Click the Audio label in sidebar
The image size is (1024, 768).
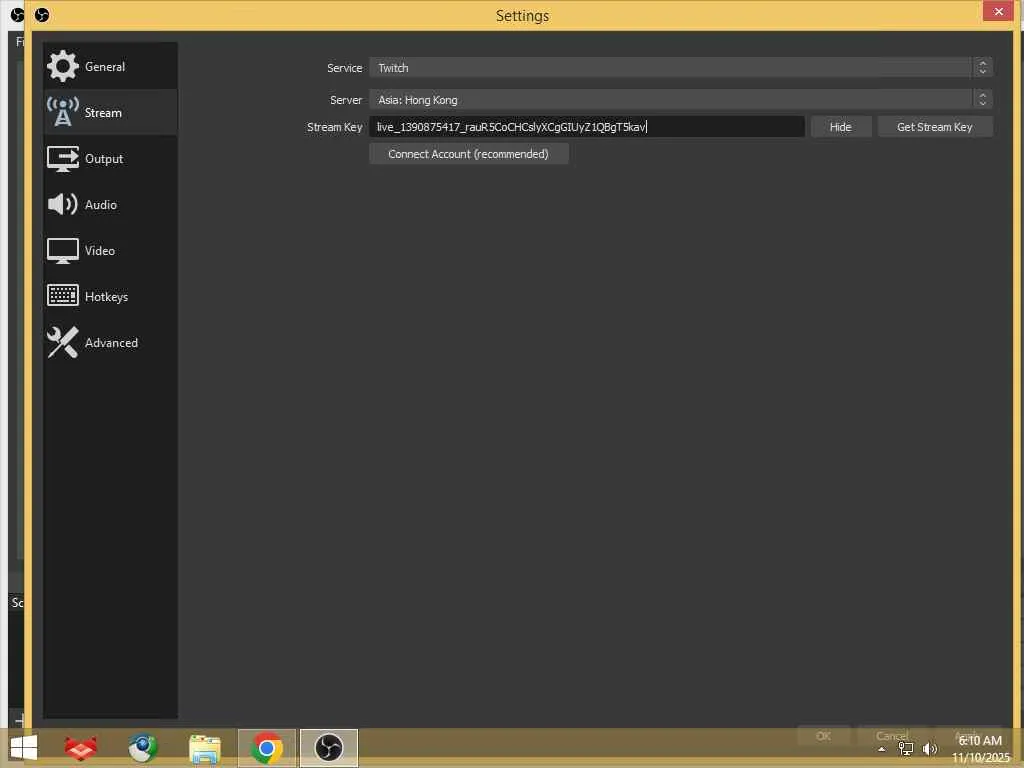(101, 204)
